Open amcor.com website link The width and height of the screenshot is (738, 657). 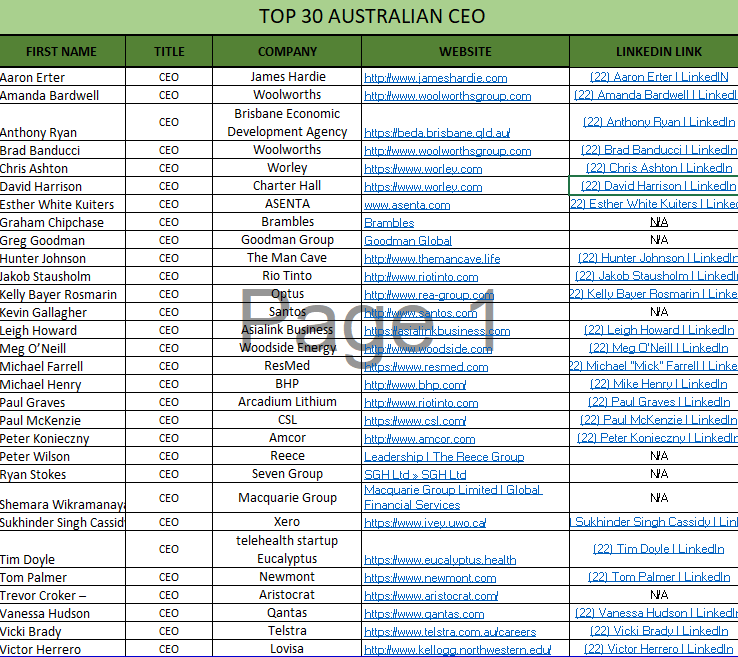tap(420, 439)
